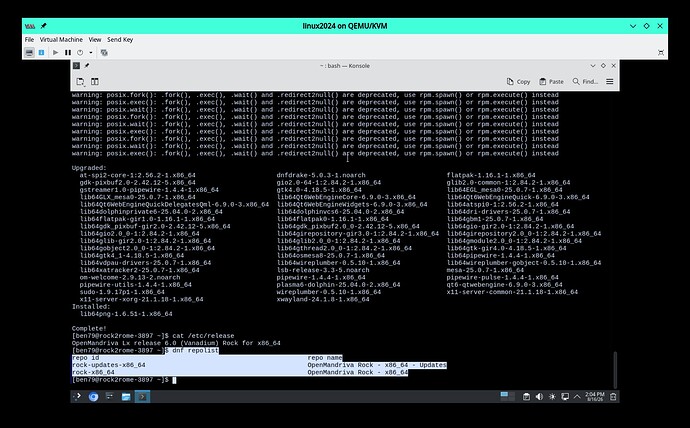Open the guest application launcher menu
Screen dimensions: 690x428
tap(77, 396)
